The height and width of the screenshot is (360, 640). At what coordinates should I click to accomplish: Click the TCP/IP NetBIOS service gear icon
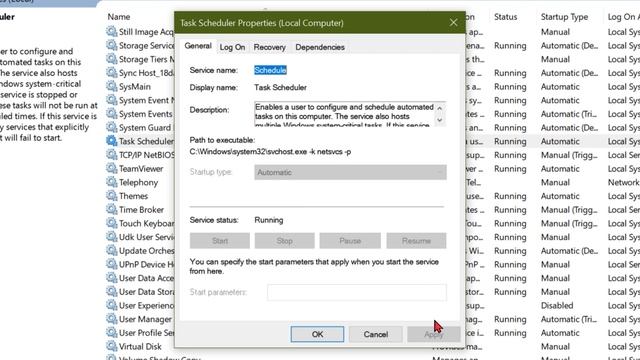tap(111, 155)
